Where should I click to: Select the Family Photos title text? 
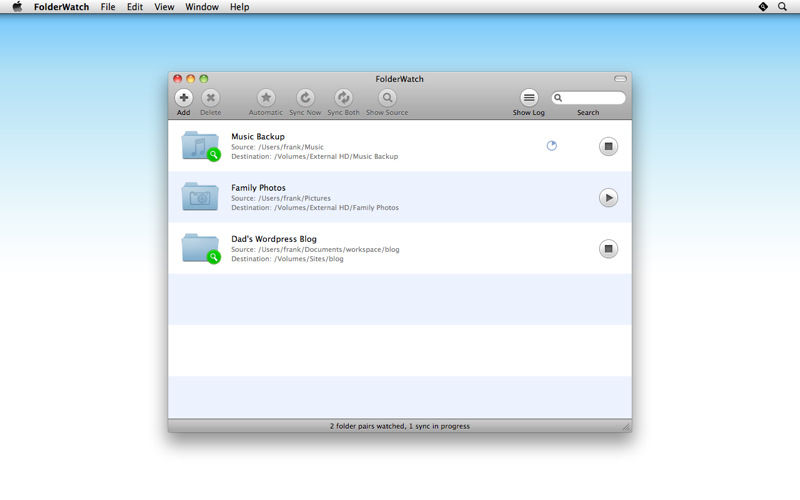pos(258,187)
